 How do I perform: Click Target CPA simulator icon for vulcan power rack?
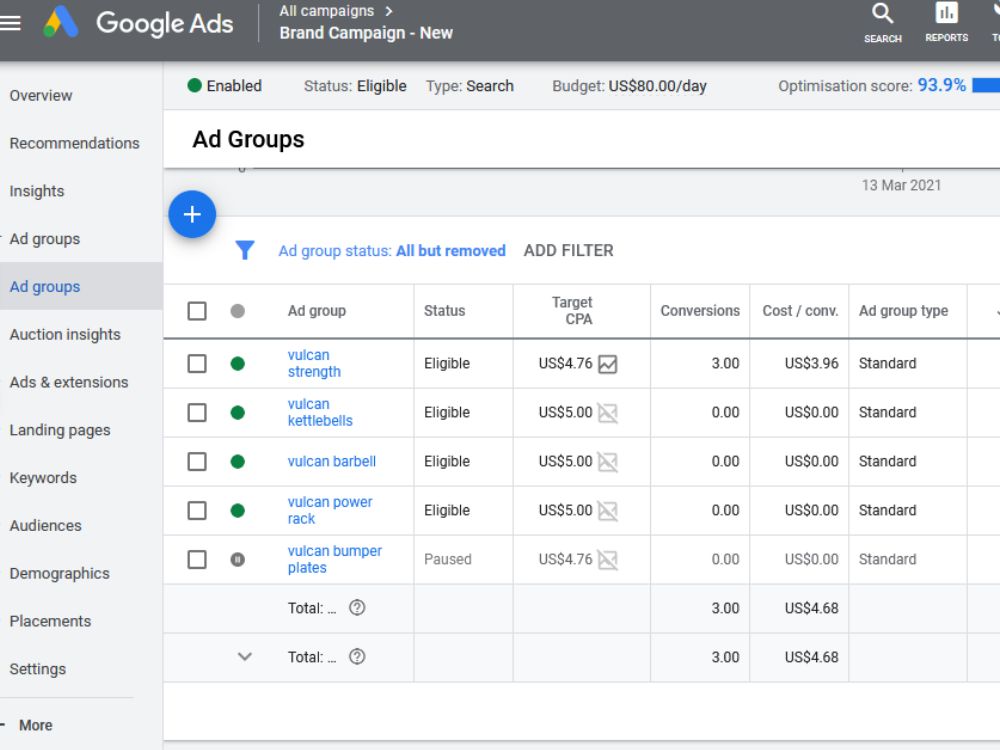pos(608,511)
